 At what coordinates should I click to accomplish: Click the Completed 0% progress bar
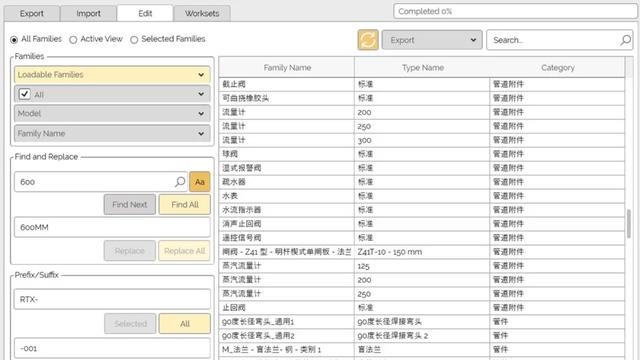pos(515,11)
